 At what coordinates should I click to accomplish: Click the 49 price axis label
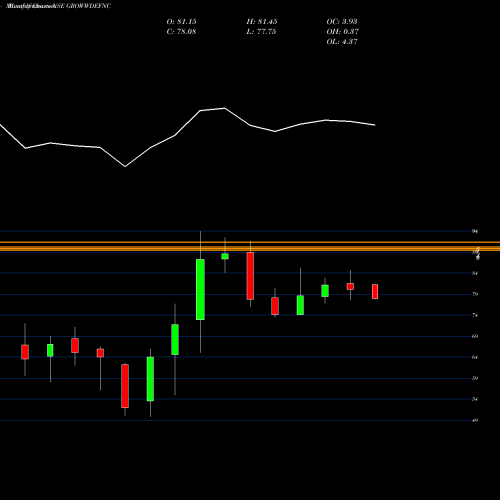click(x=475, y=420)
